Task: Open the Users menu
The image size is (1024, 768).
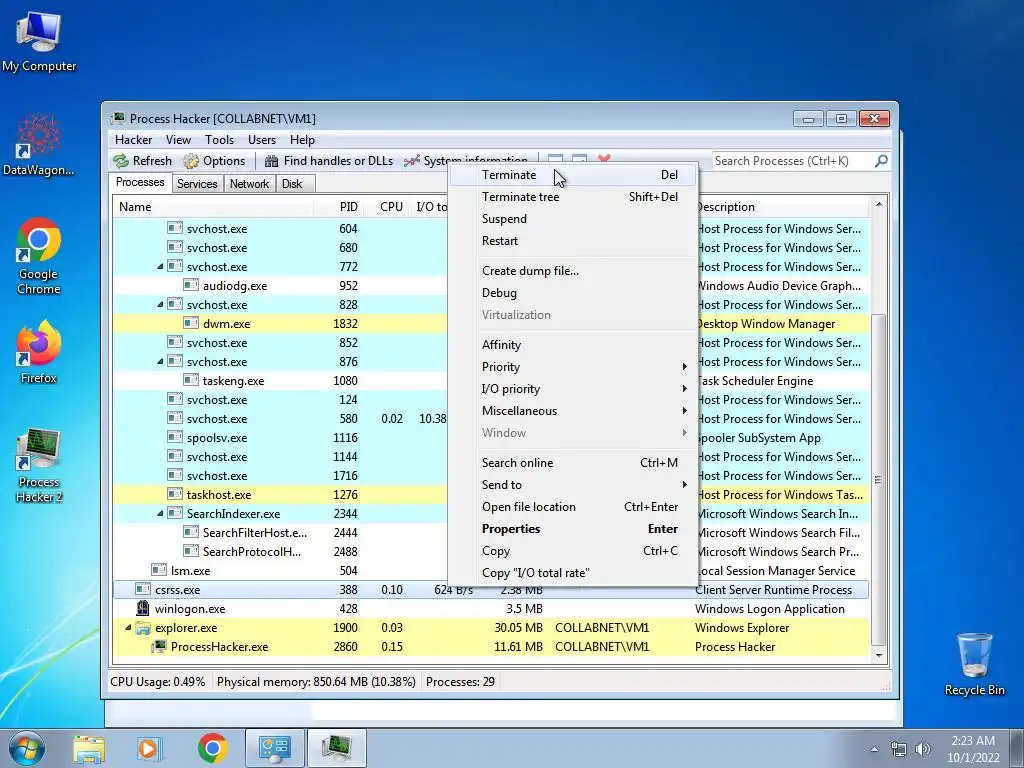Action: (262, 140)
